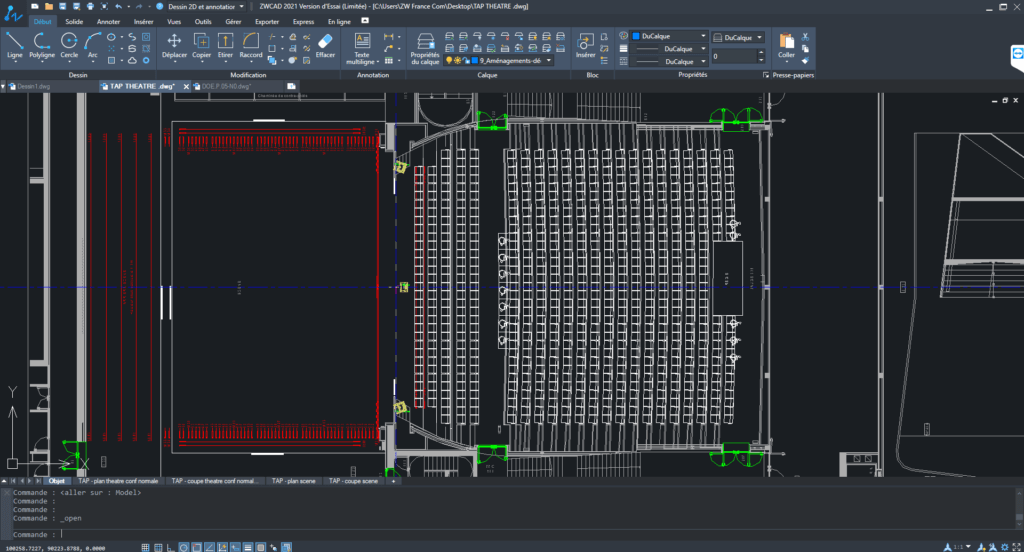This screenshot has height=552, width=1024.
Task: Toggle layer freeze sun icon
Action: (457, 61)
